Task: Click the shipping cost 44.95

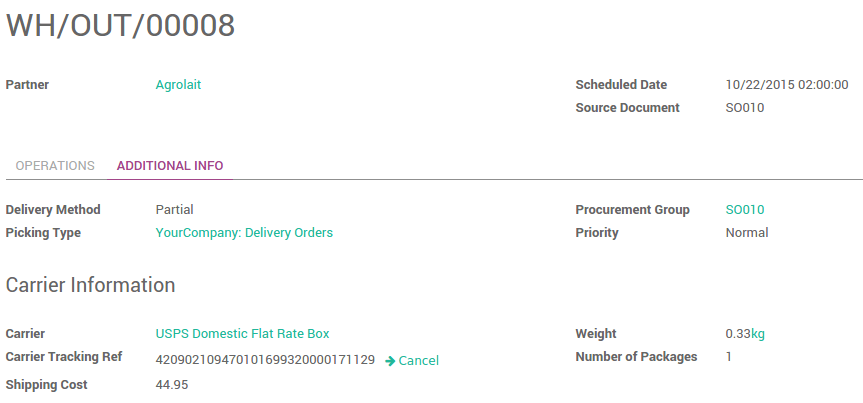Action: coord(172,385)
